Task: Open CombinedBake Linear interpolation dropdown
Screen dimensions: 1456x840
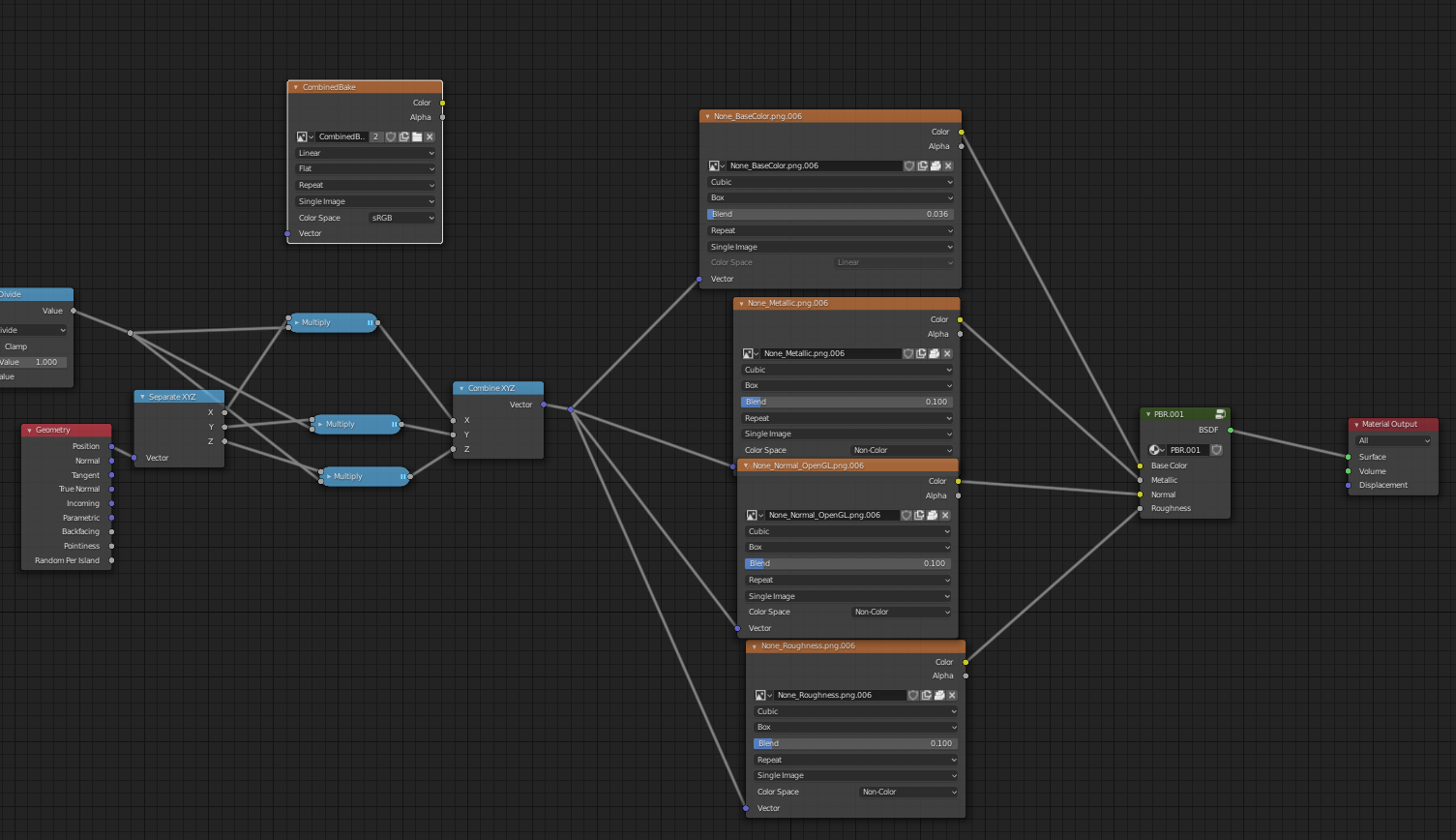Action: click(x=366, y=153)
